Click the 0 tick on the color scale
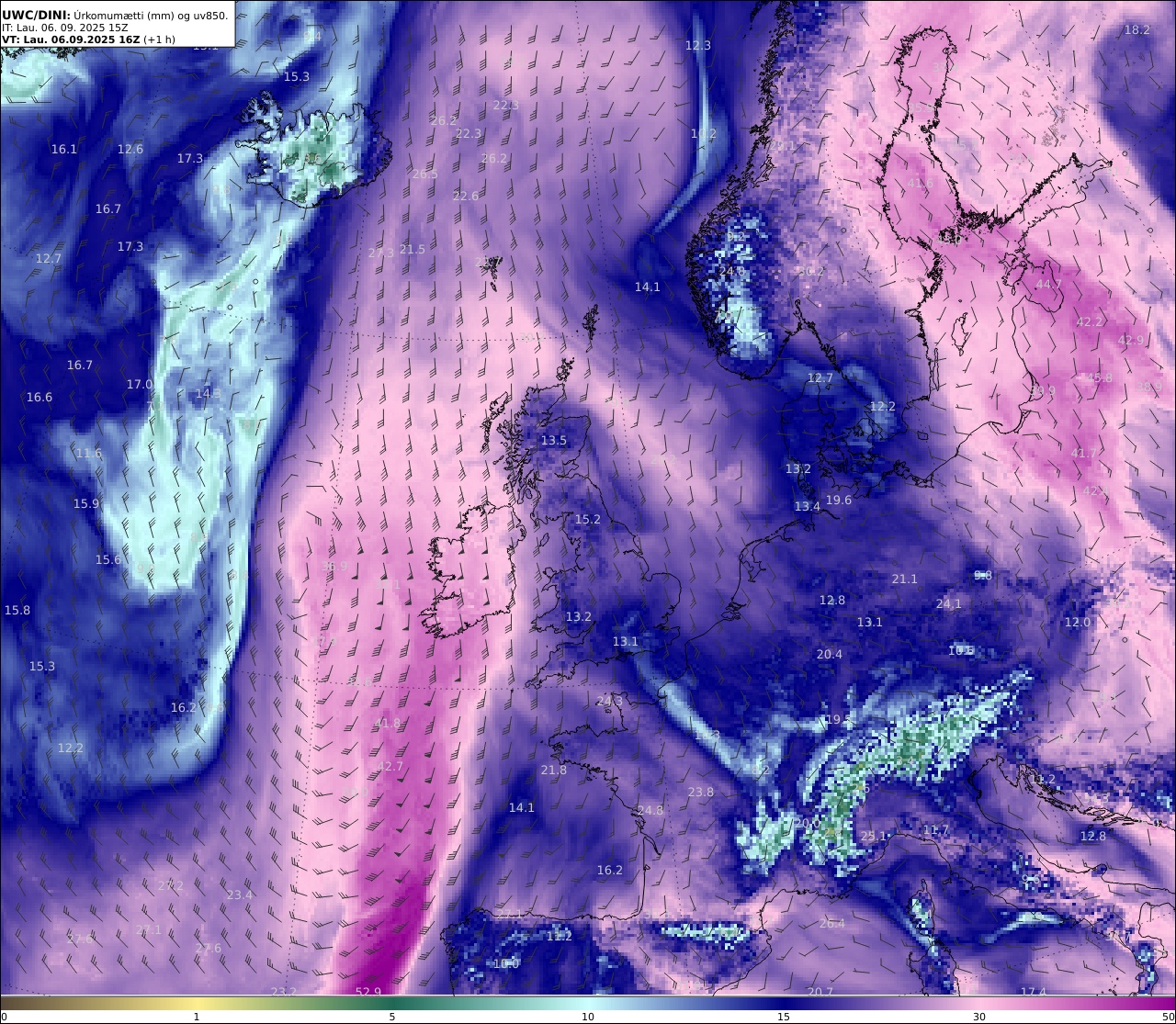 click(4, 1017)
